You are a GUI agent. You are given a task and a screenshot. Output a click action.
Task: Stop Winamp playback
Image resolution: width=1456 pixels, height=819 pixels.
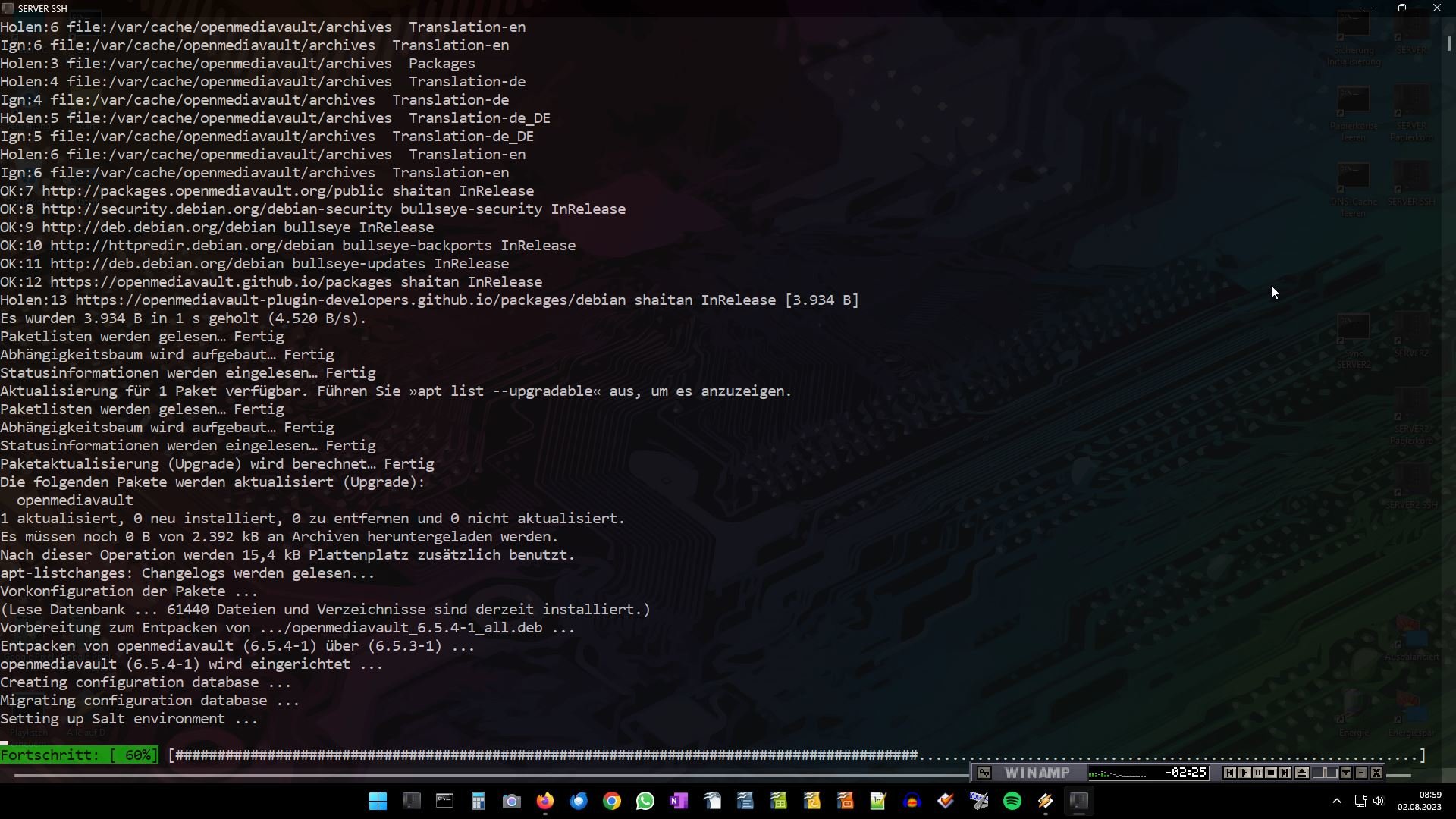1271,773
